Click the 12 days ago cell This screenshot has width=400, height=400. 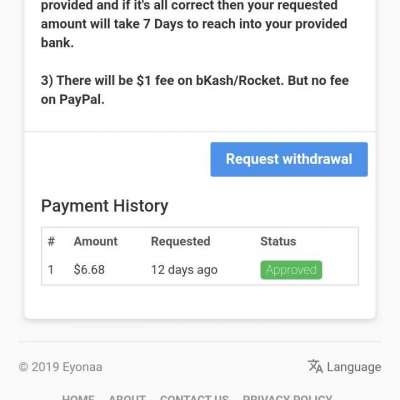[184, 270]
